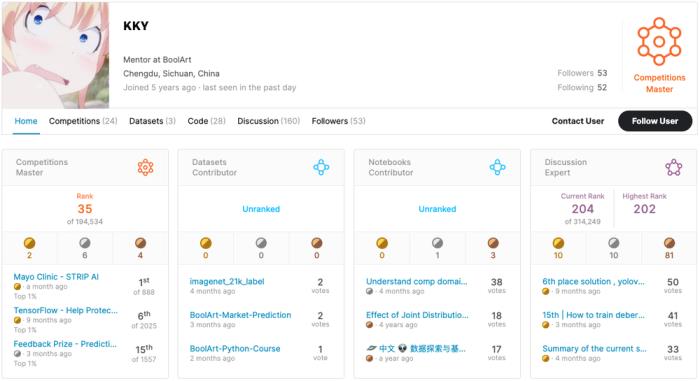
Task: Open the BoolArt-Market-Prediction dataset
Action: click(240, 315)
